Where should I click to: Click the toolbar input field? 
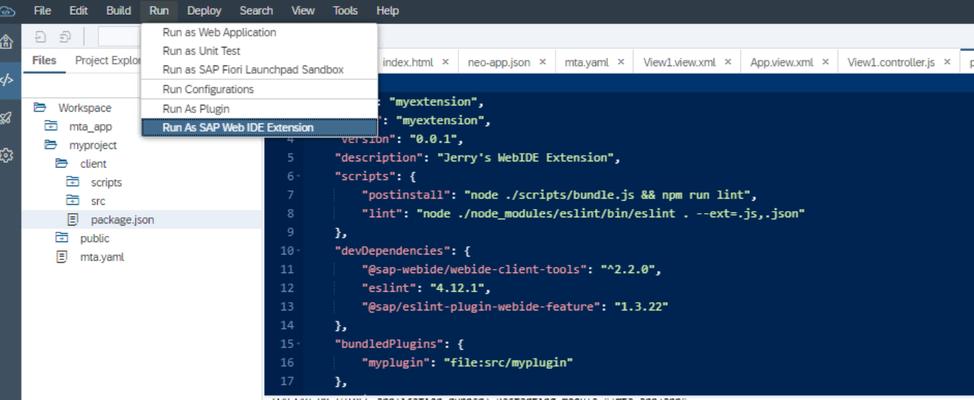tap(119, 37)
